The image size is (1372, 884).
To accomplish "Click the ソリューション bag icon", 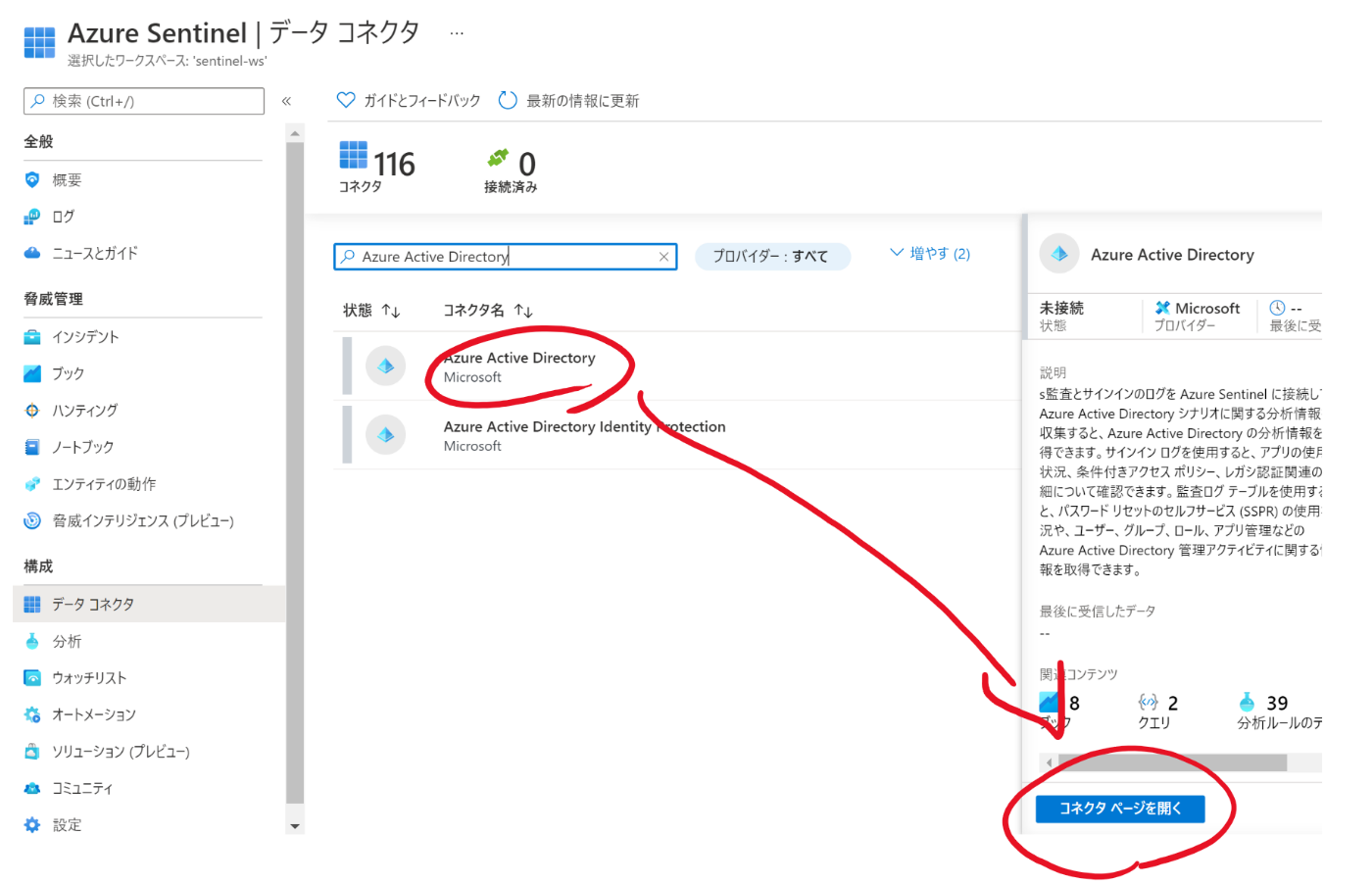I will 32,751.
